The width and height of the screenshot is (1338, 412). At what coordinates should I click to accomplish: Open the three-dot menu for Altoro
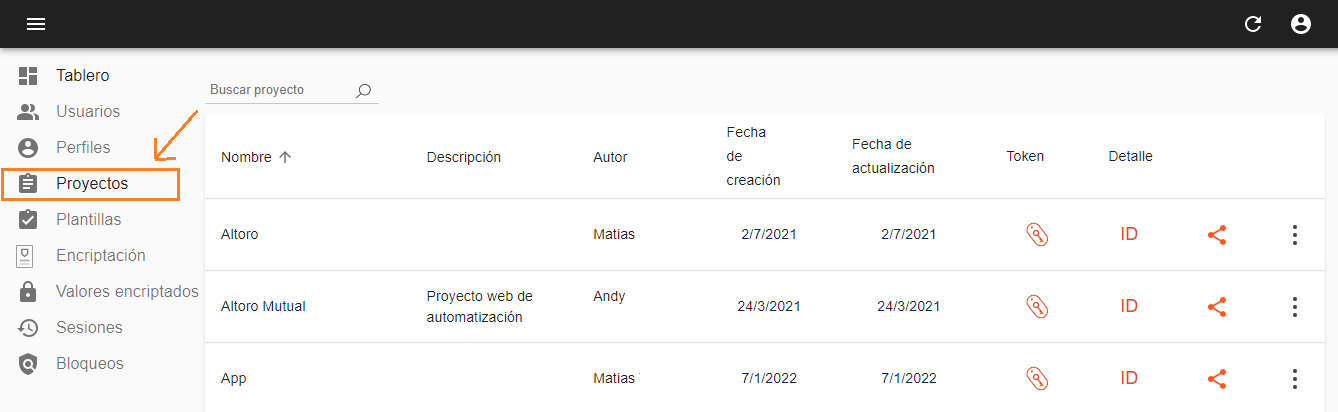click(1295, 235)
